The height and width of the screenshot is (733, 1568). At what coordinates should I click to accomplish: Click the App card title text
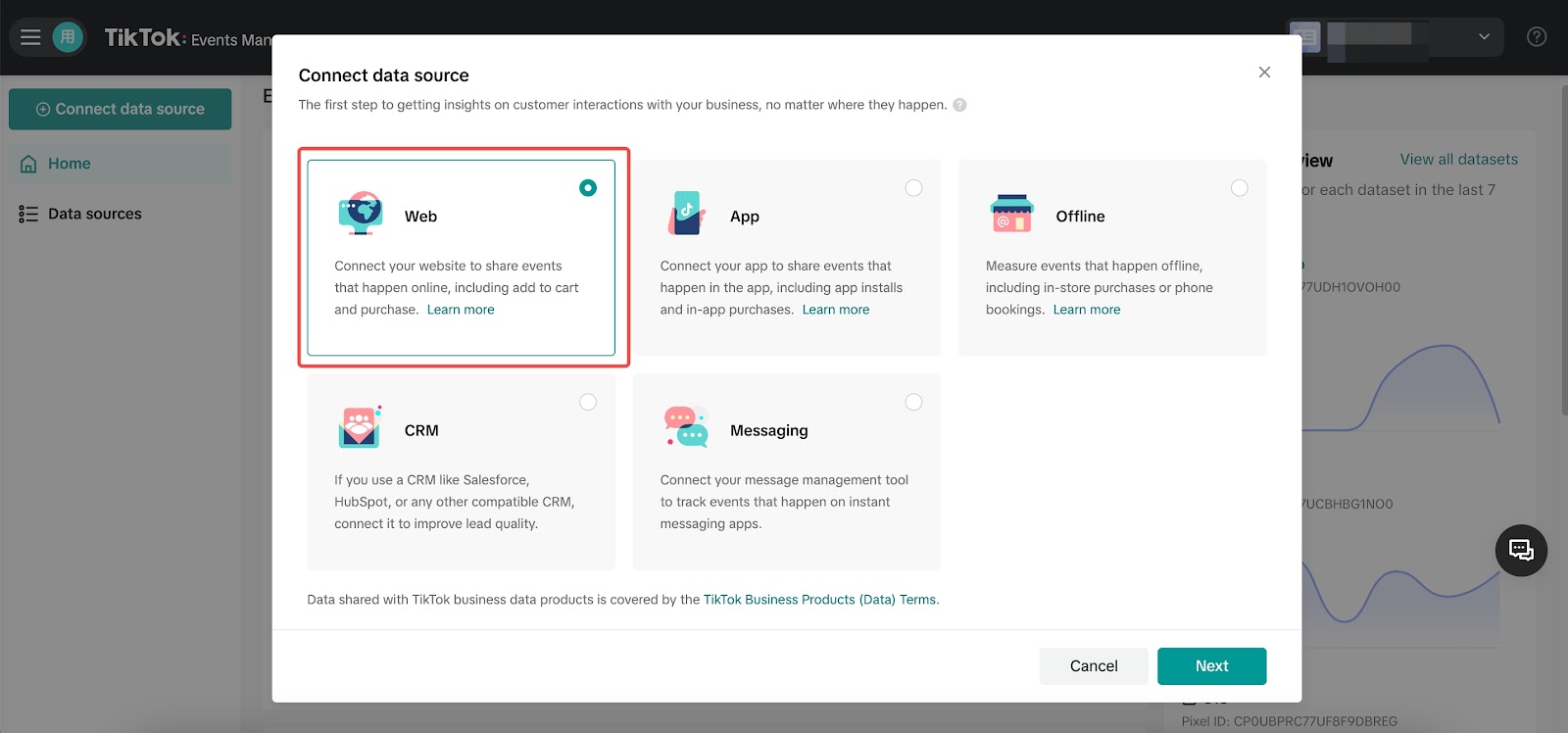(745, 217)
